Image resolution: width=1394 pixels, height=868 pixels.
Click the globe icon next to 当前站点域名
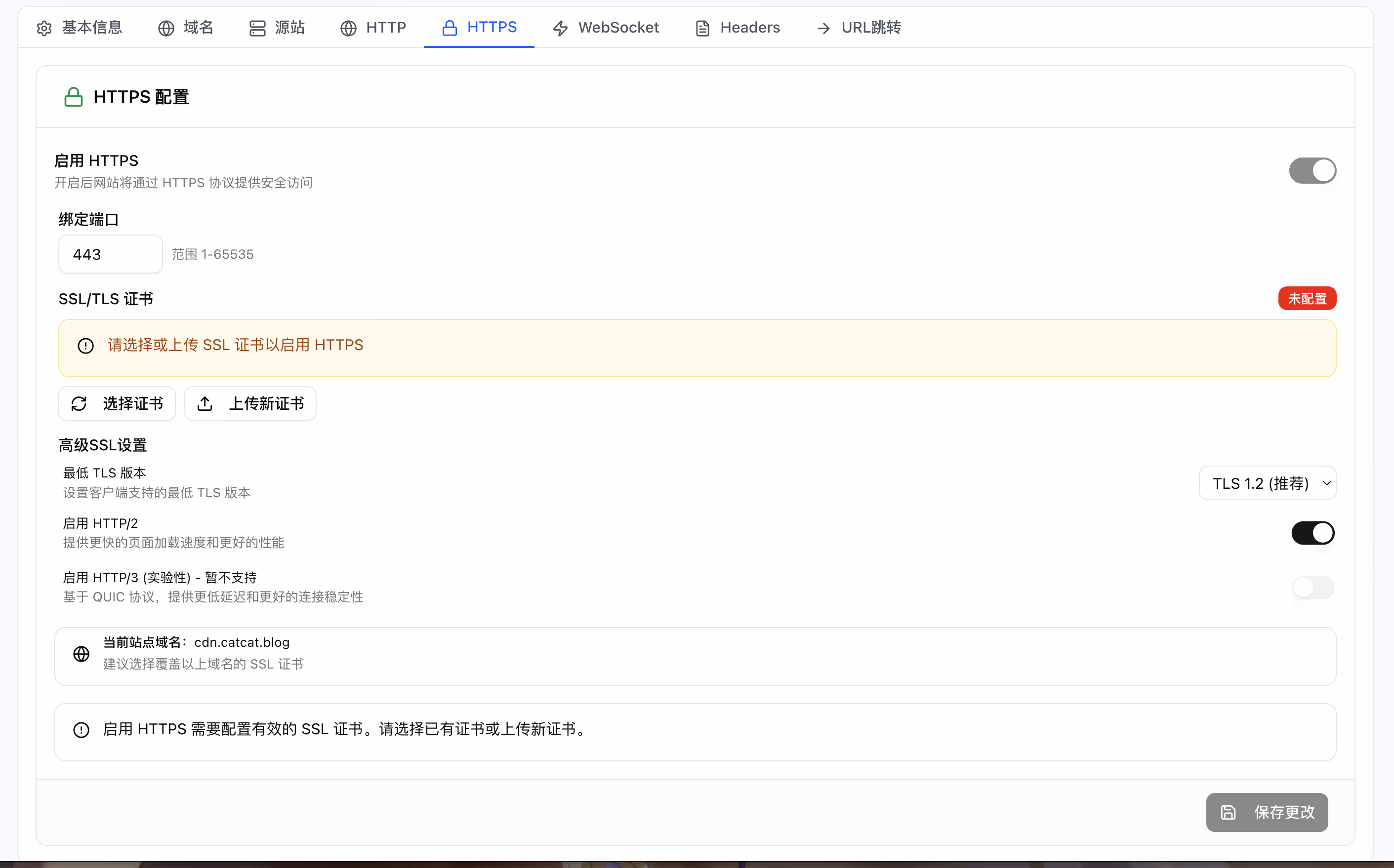(82, 654)
